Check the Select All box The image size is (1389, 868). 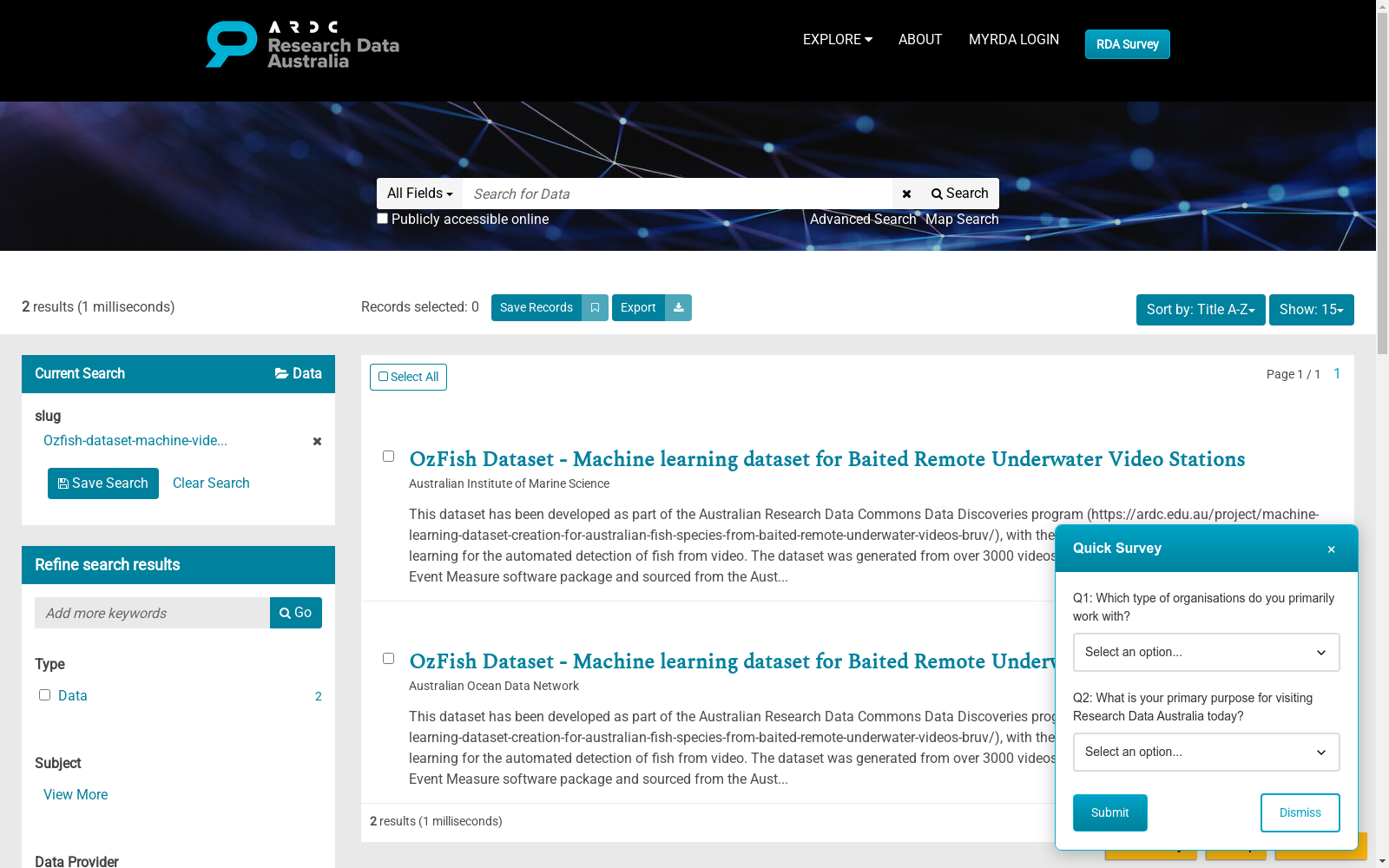(408, 377)
